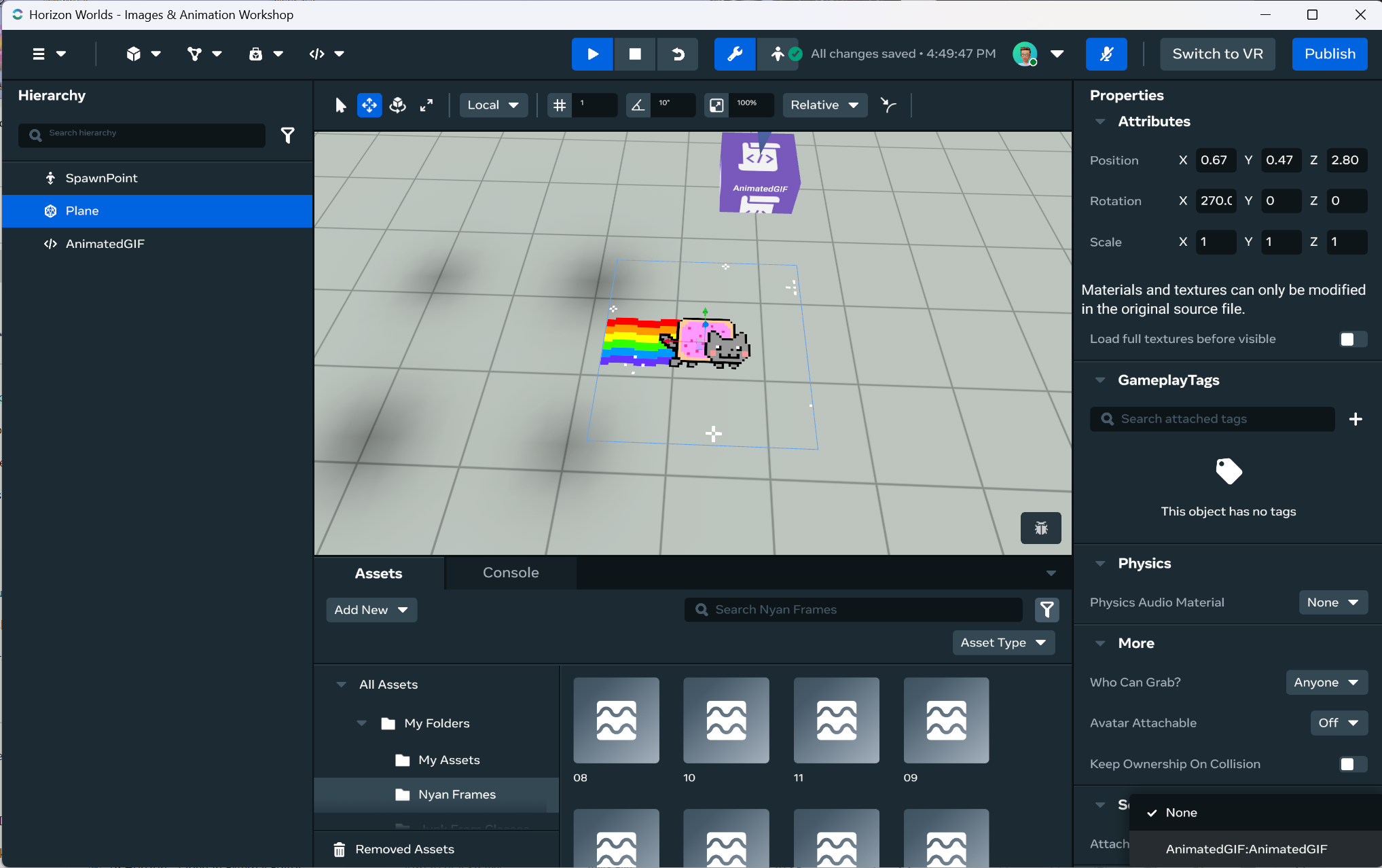This screenshot has width=1382, height=868.
Task: Focus the Search hierarchy field
Action: coord(142,135)
